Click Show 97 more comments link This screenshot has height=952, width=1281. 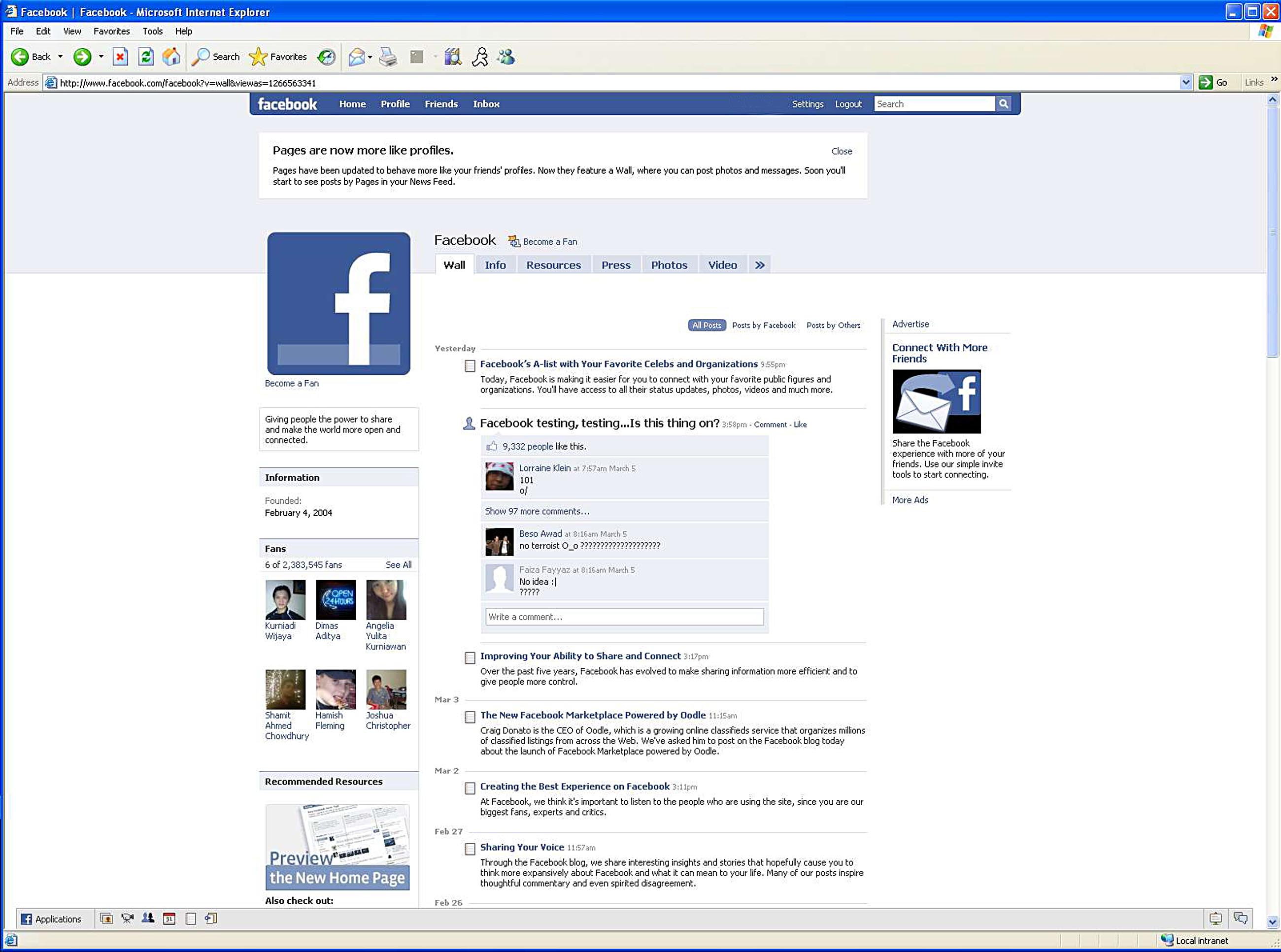point(537,511)
